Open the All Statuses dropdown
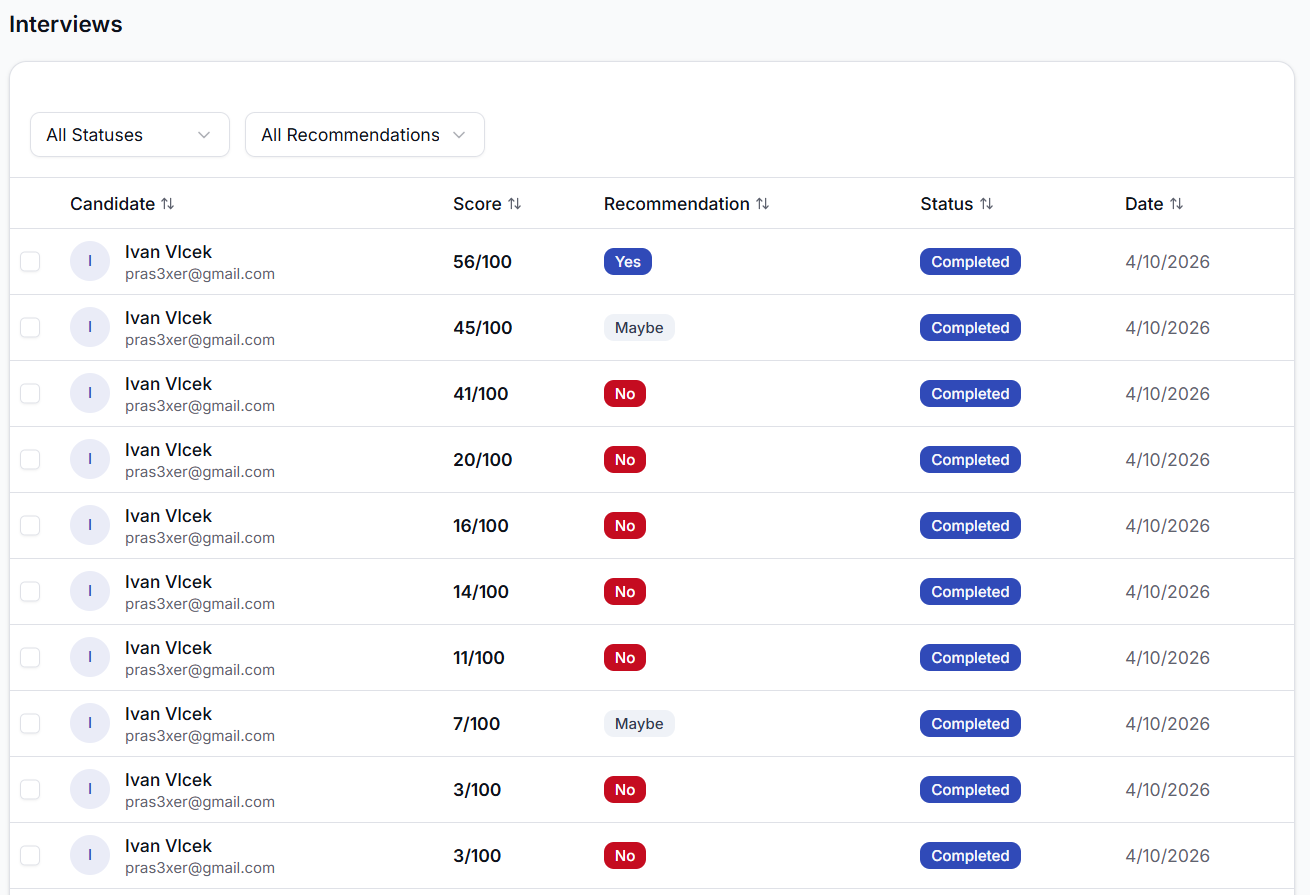This screenshot has height=895, width=1310. click(129, 134)
